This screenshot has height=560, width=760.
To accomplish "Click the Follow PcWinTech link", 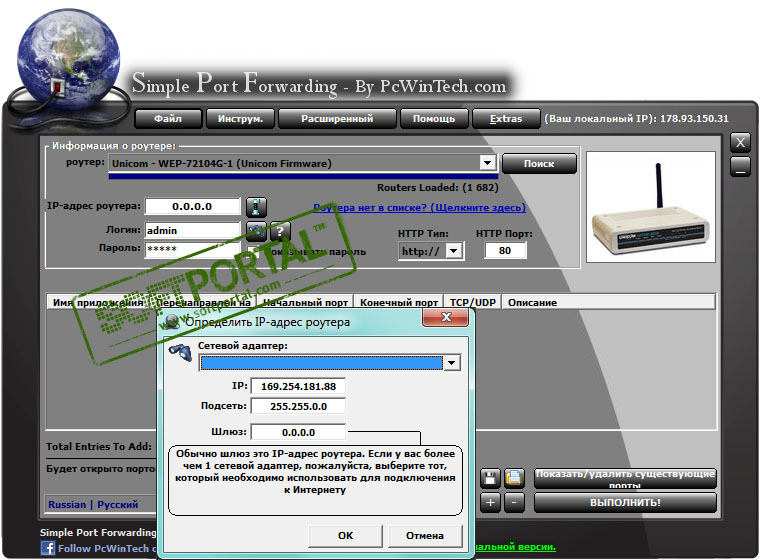I will (107, 548).
